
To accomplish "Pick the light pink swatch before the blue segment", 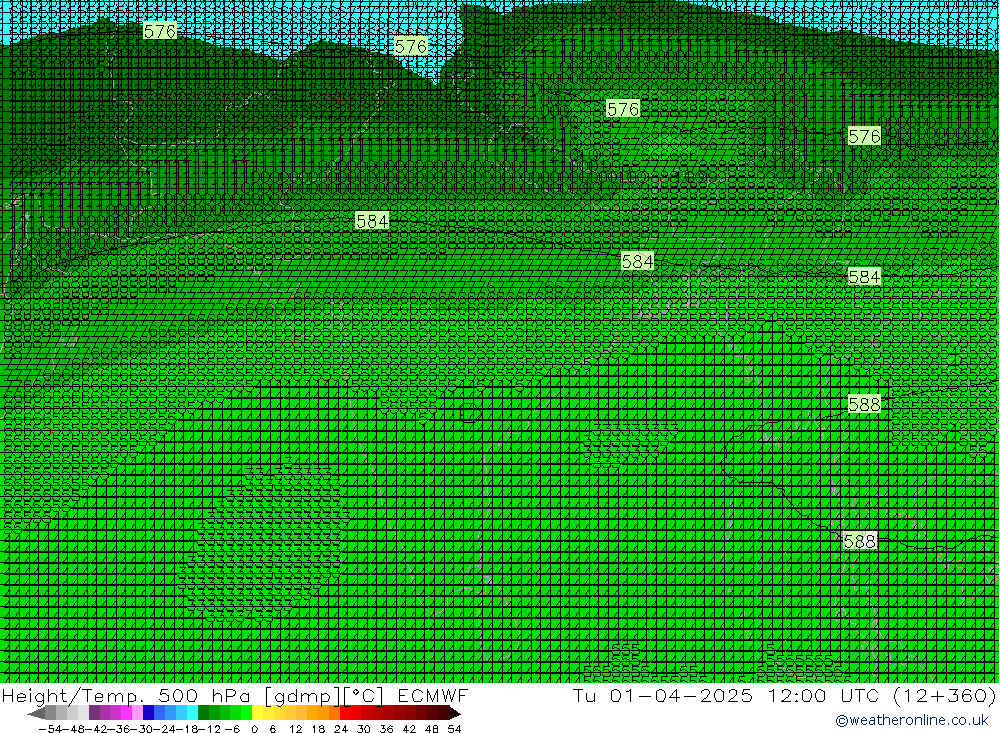I will 137,713.
